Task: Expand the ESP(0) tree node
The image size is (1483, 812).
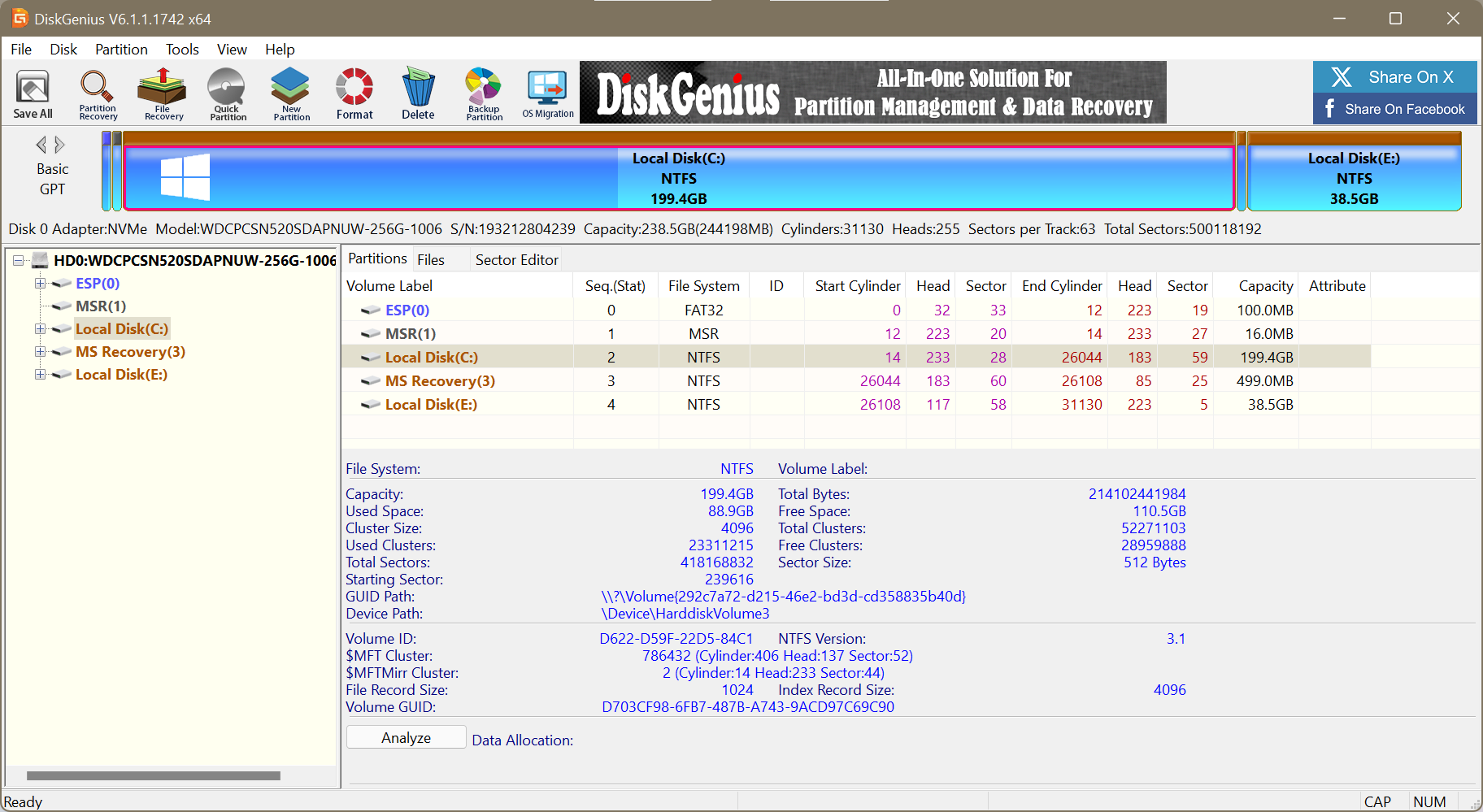Action: pyautogui.click(x=40, y=284)
